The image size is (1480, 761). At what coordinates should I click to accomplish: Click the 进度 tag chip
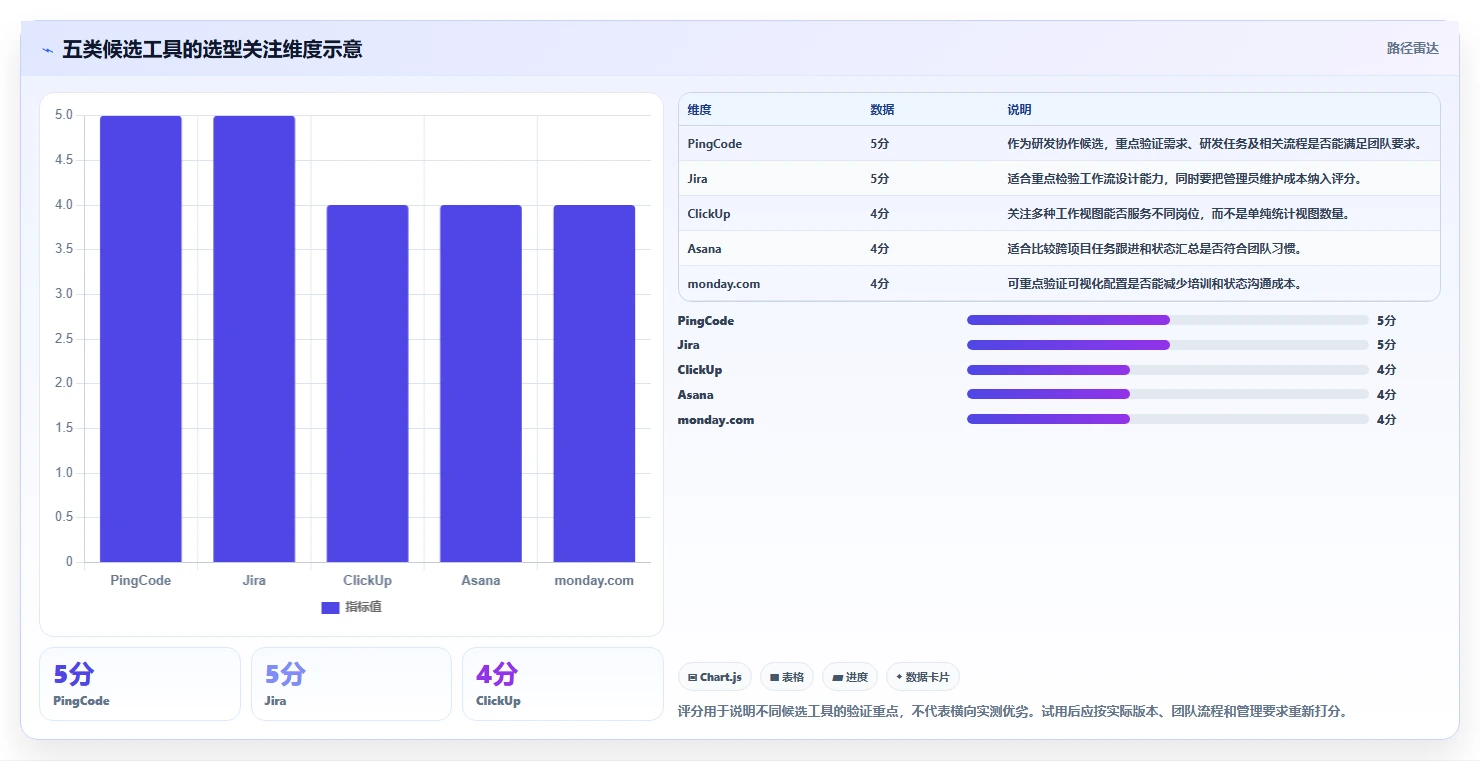coord(850,677)
